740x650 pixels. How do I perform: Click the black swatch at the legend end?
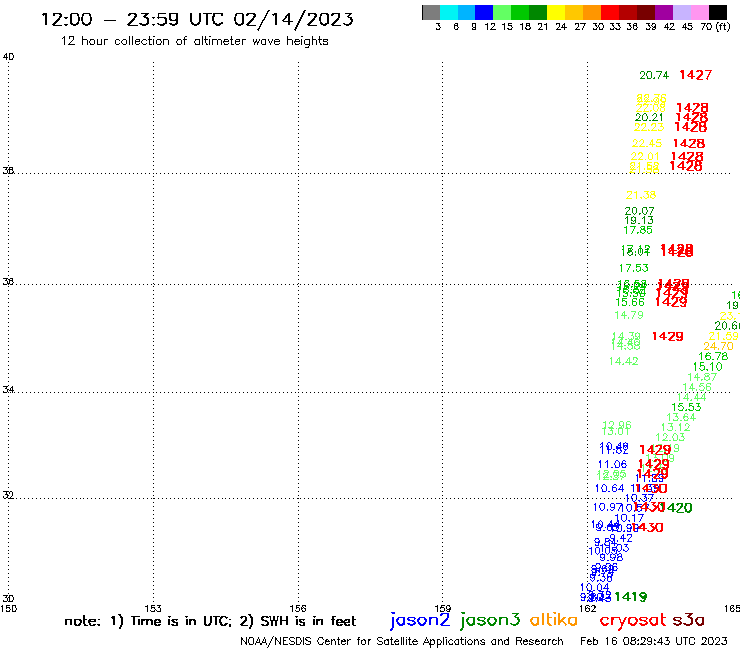717,13
